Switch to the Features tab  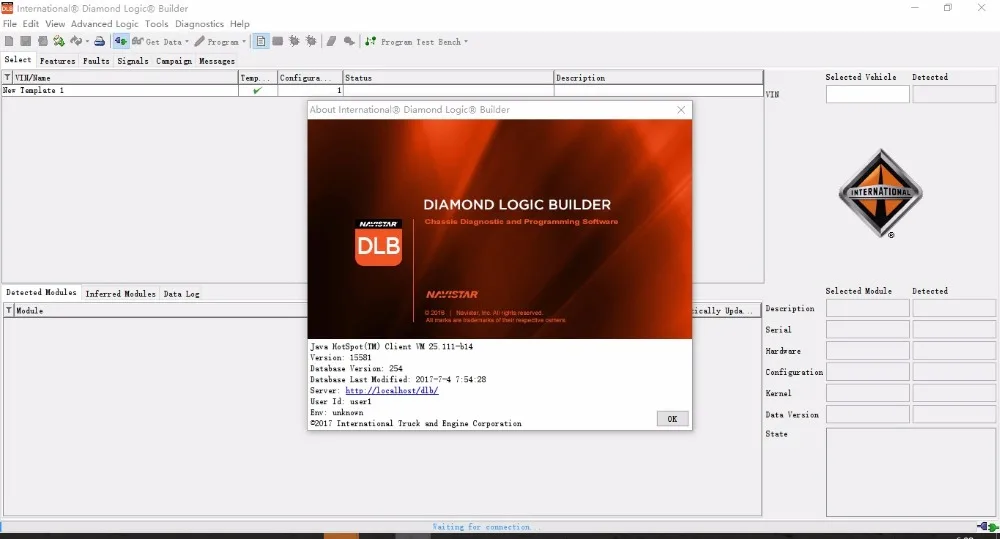click(x=57, y=61)
